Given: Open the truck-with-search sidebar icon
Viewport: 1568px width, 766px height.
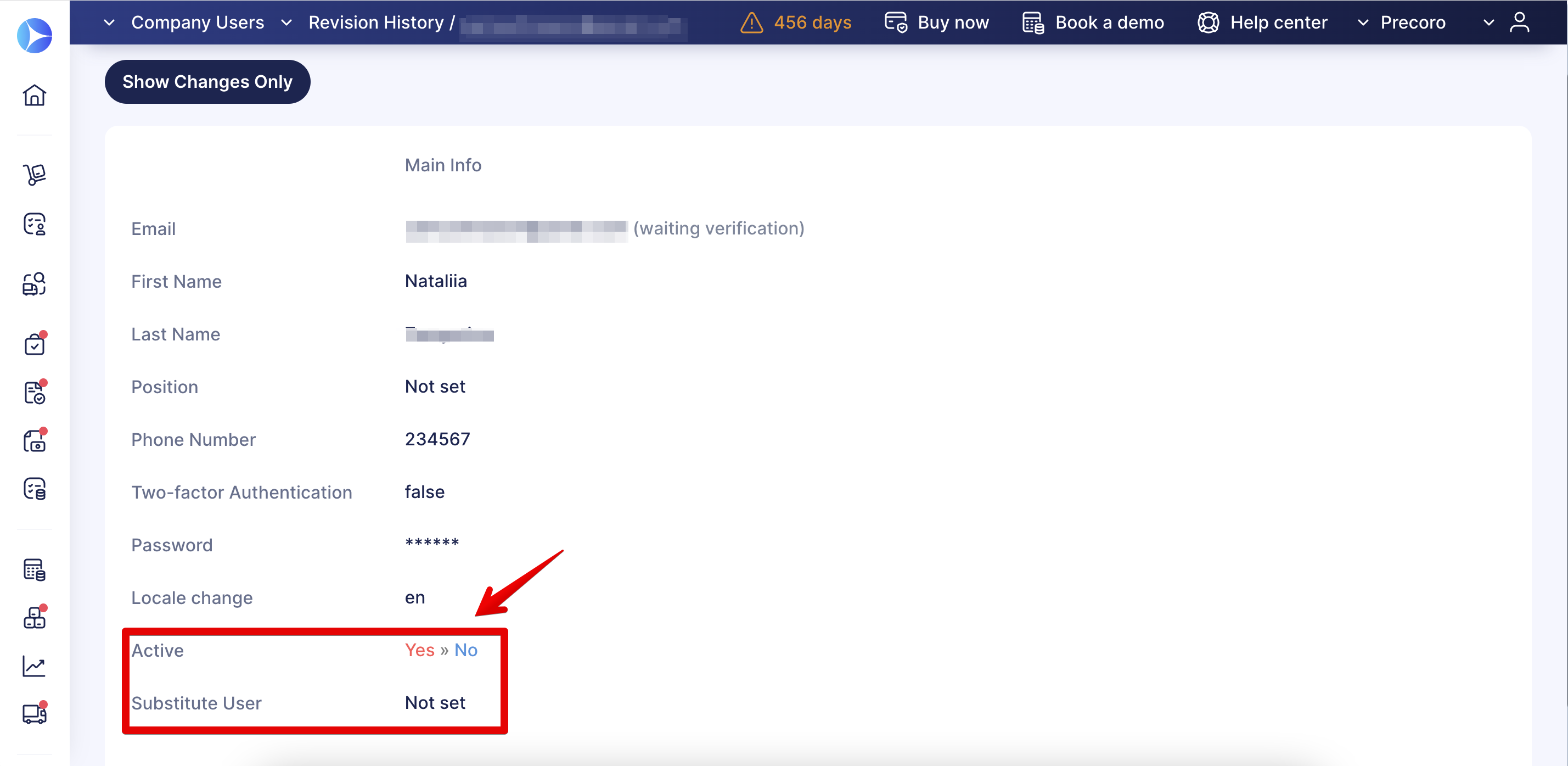Looking at the screenshot, I should pos(35,284).
